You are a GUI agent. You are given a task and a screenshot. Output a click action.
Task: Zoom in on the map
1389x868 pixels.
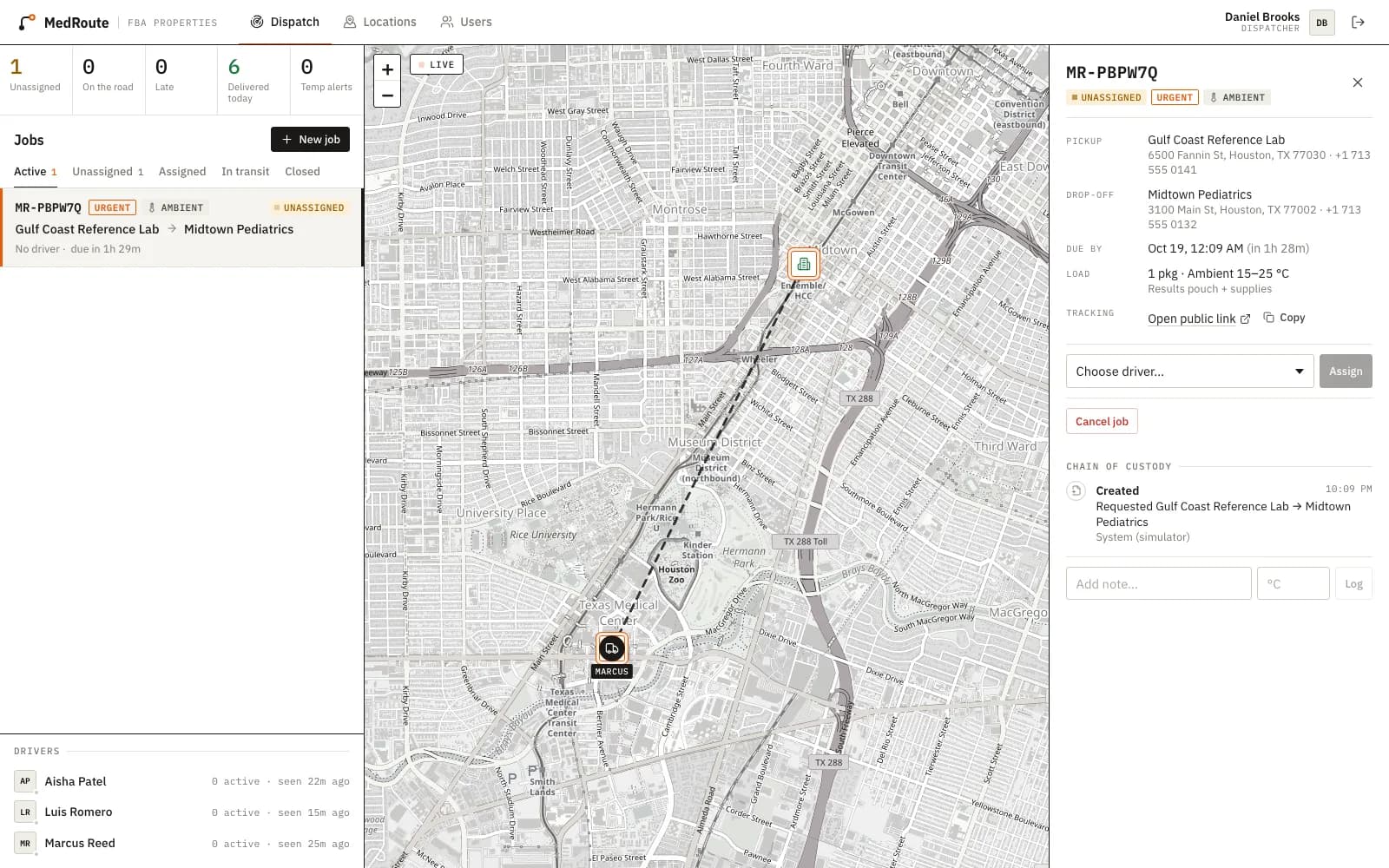pyautogui.click(x=387, y=69)
